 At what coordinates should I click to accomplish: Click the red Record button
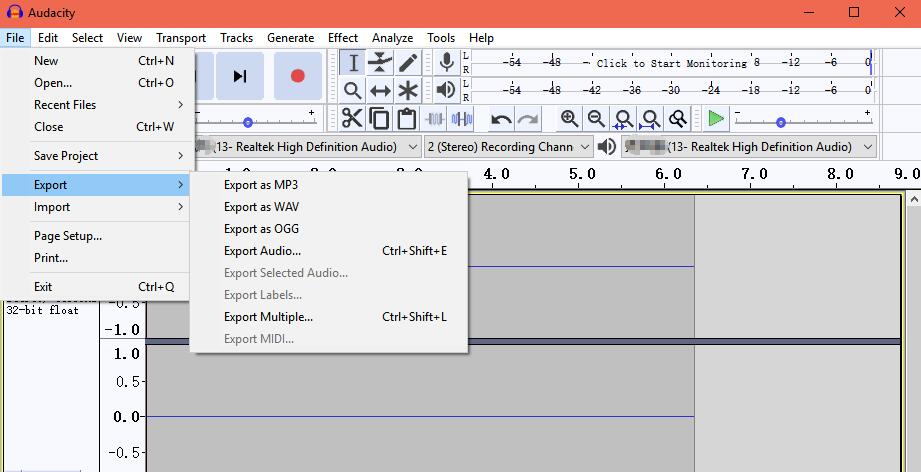pyautogui.click(x=298, y=76)
